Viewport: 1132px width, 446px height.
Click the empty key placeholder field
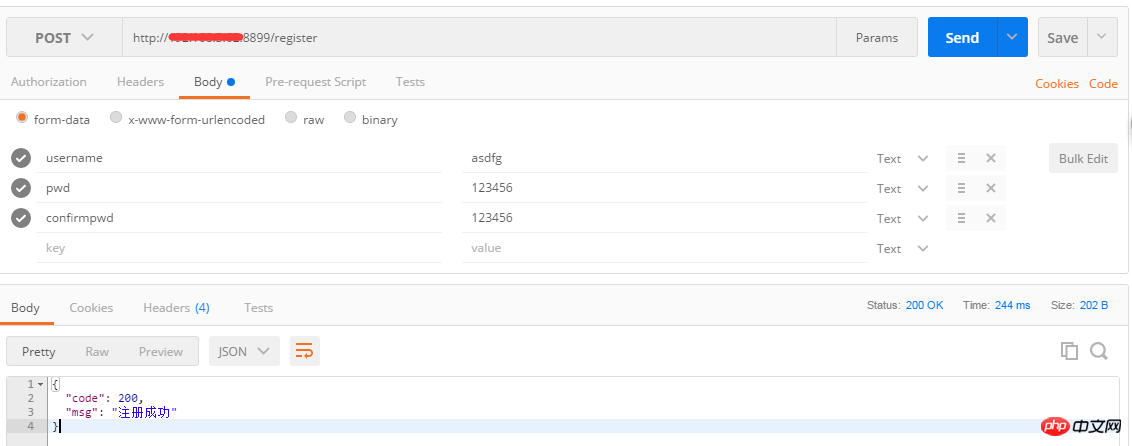(x=239, y=248)
